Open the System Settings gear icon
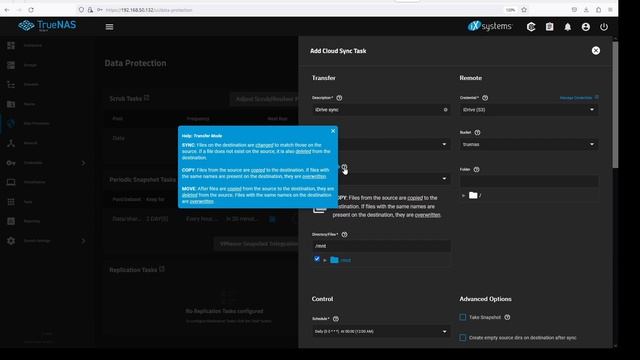This screenshot has width=640, height=360. point(11,241)
